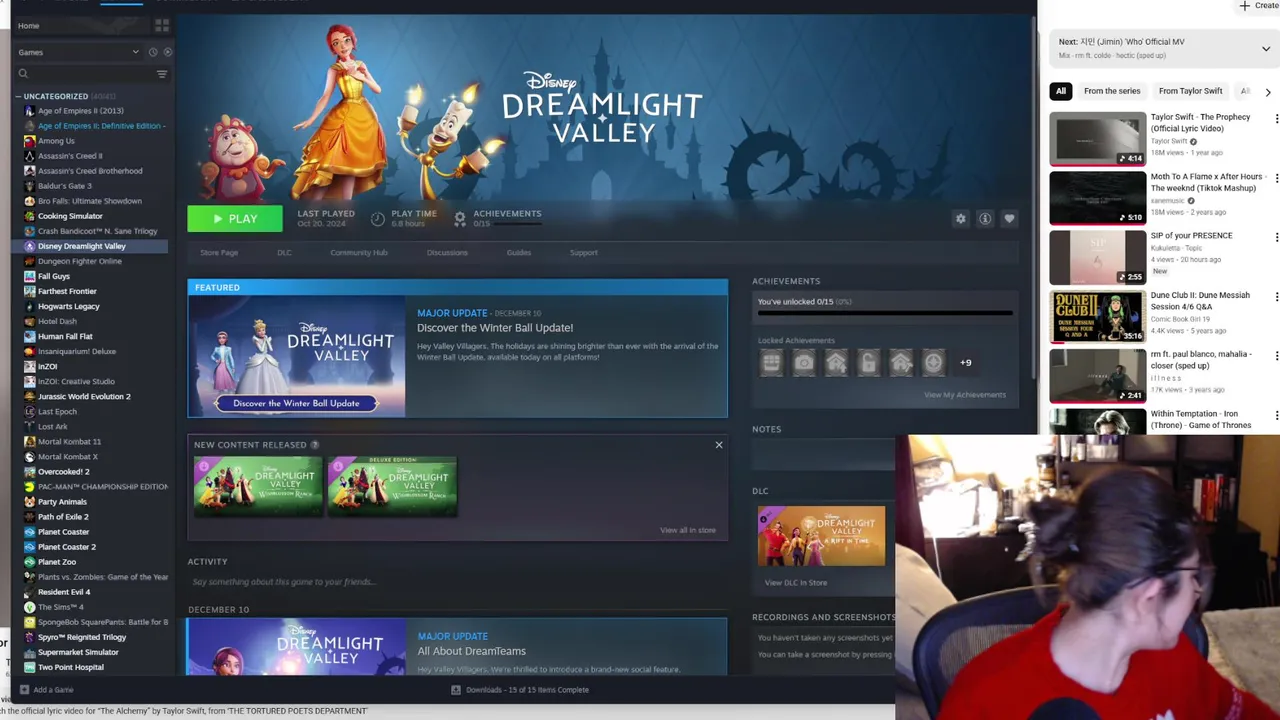Screen dimensions: 1280x720
Task: Open the options menu for Taylor Swift The Prophecy
Action: tap(1276, 119)
